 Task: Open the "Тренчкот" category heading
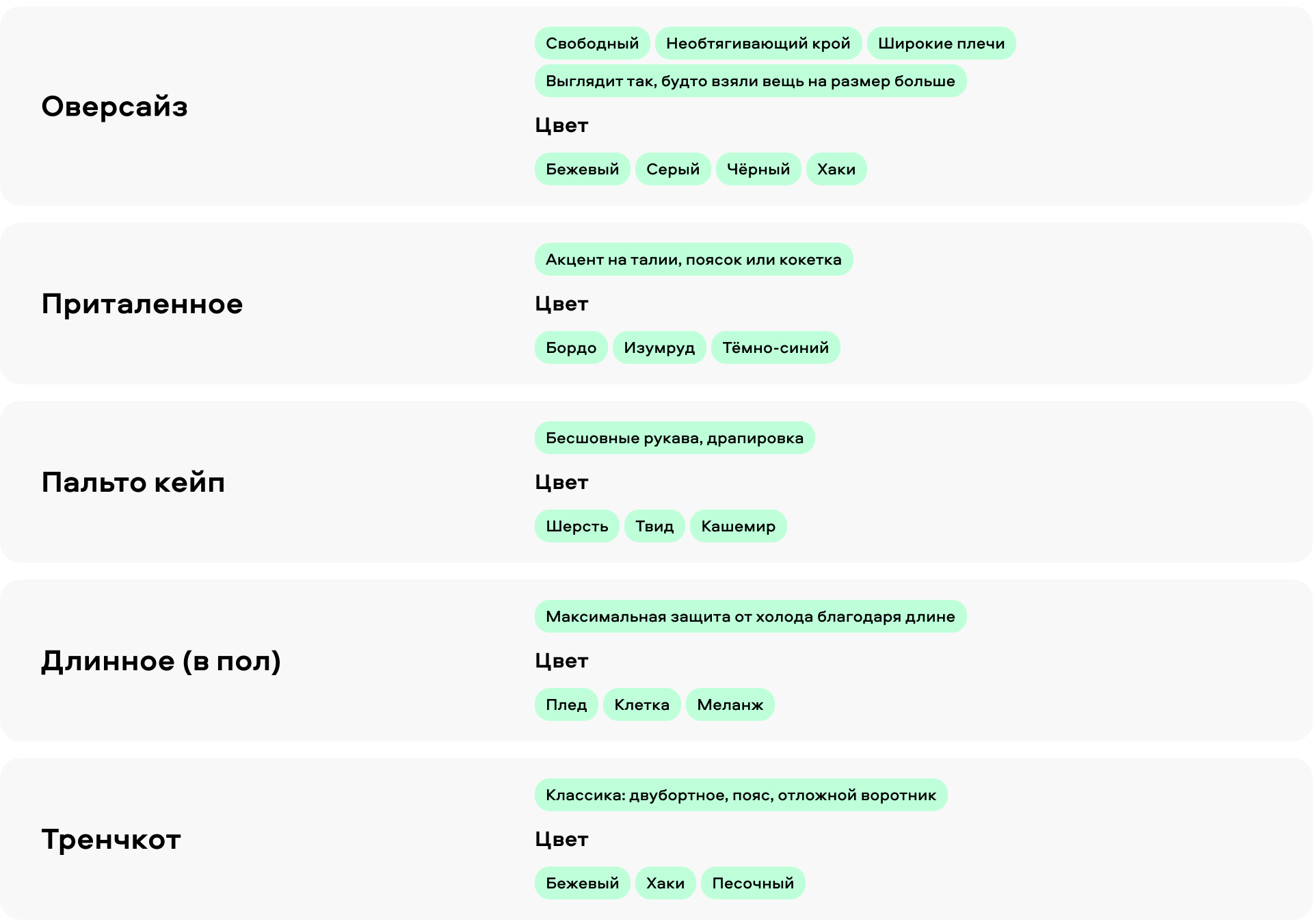[111, 839]
